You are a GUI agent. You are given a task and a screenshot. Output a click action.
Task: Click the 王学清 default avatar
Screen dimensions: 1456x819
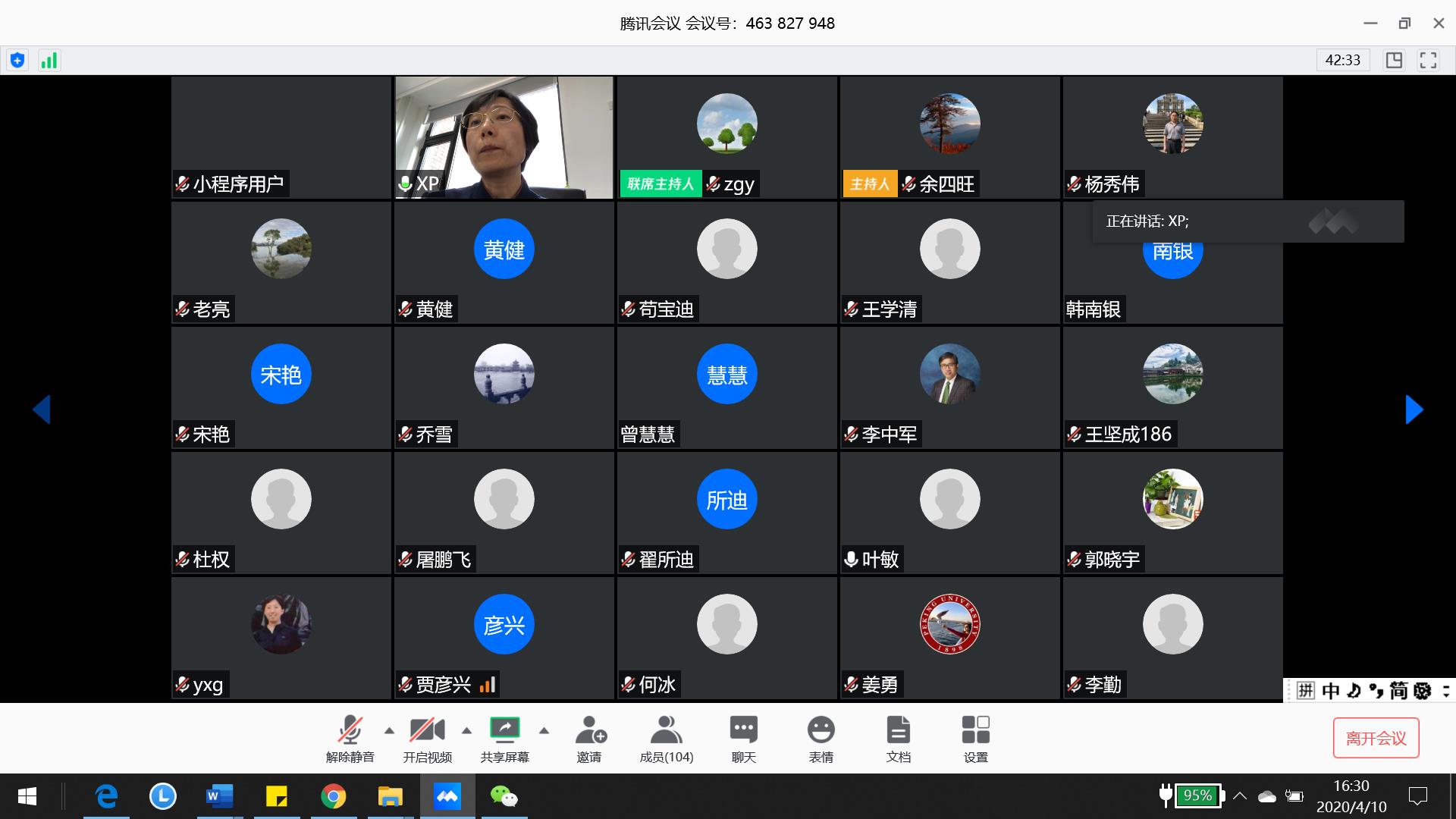tap(949, 249)
